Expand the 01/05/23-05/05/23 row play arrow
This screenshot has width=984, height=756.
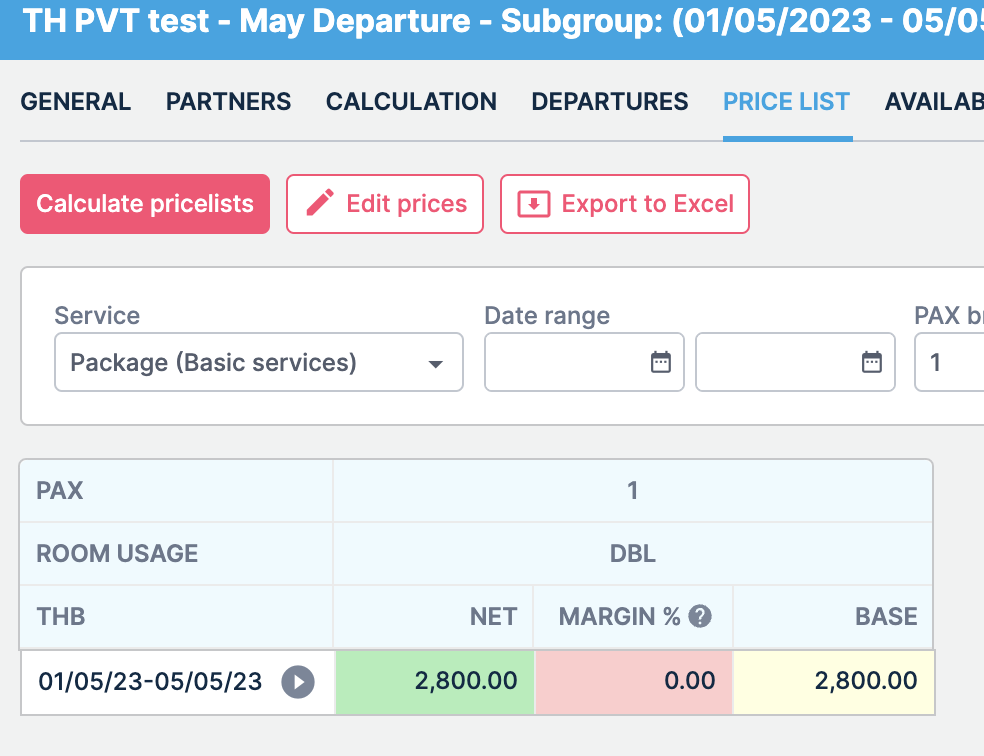[298, 681]
